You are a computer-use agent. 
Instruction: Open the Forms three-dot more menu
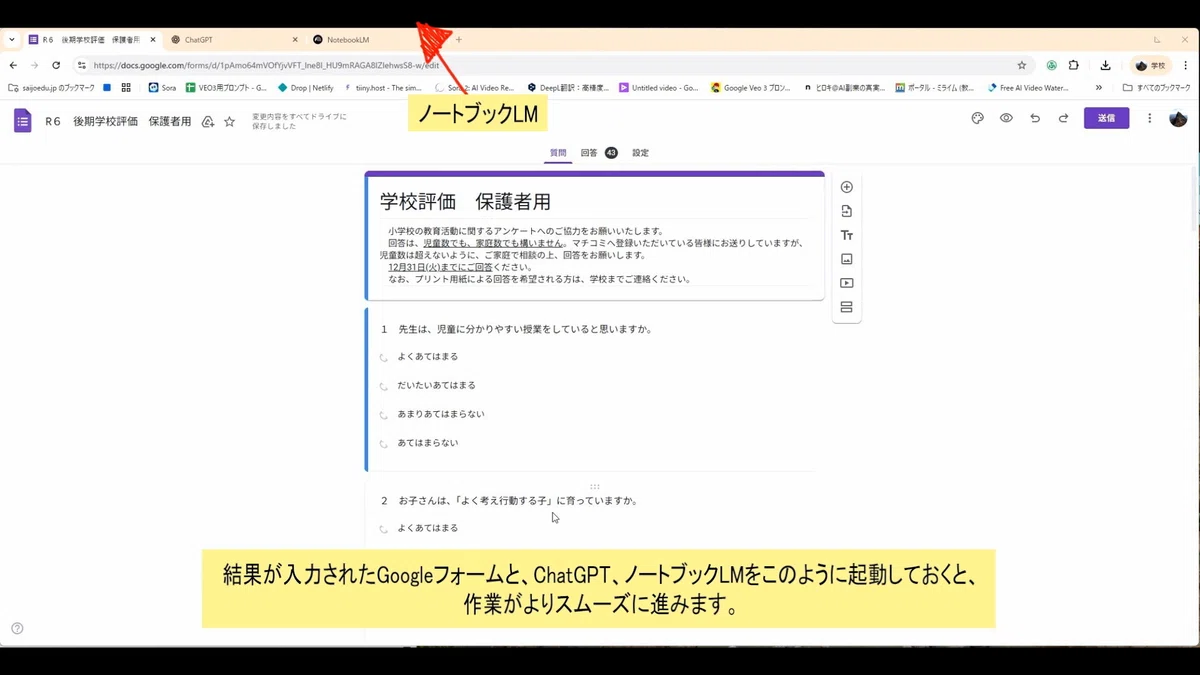[x=1150, y=118]
